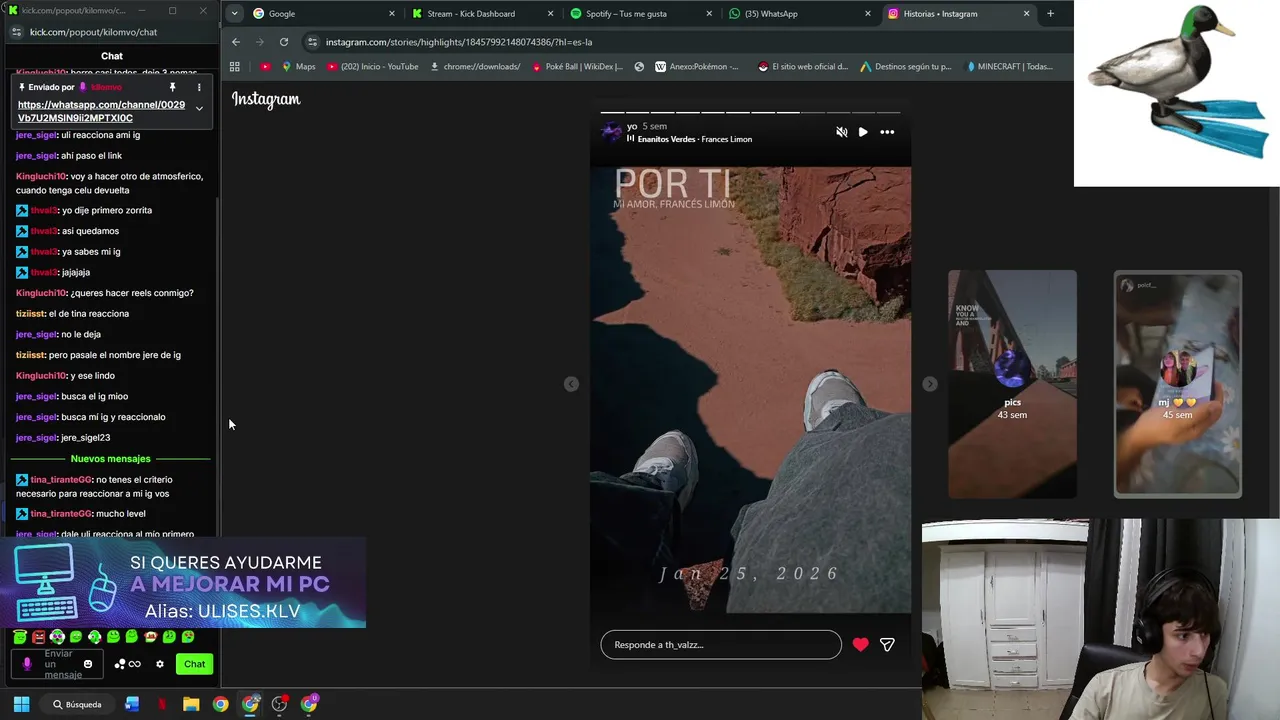Switch to the Google tab
Image resolution: width=1280 pixels, height=720 pixels.
click(x=324, y=14)
